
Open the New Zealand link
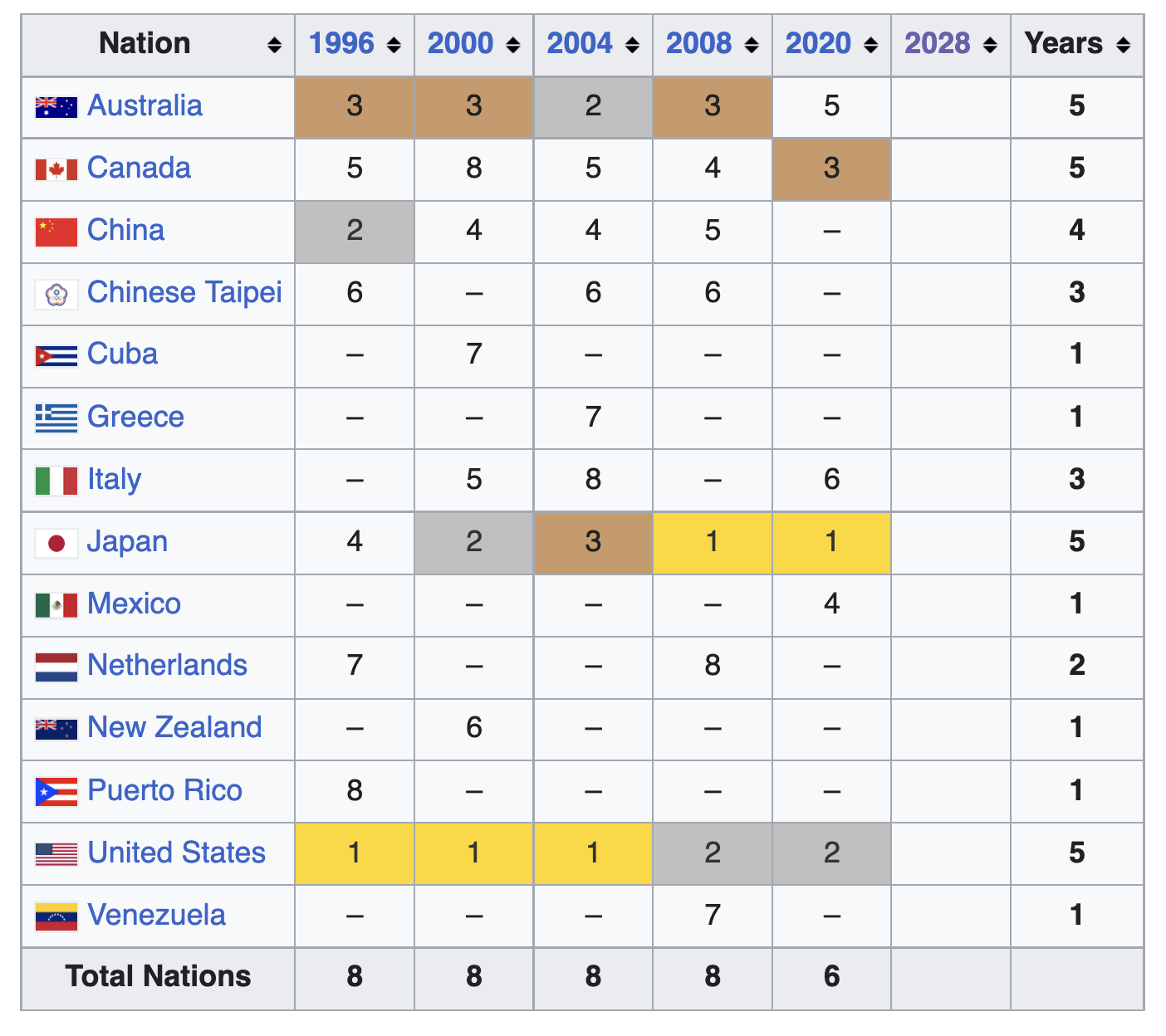pyautogui.click(x=174, y=728)
